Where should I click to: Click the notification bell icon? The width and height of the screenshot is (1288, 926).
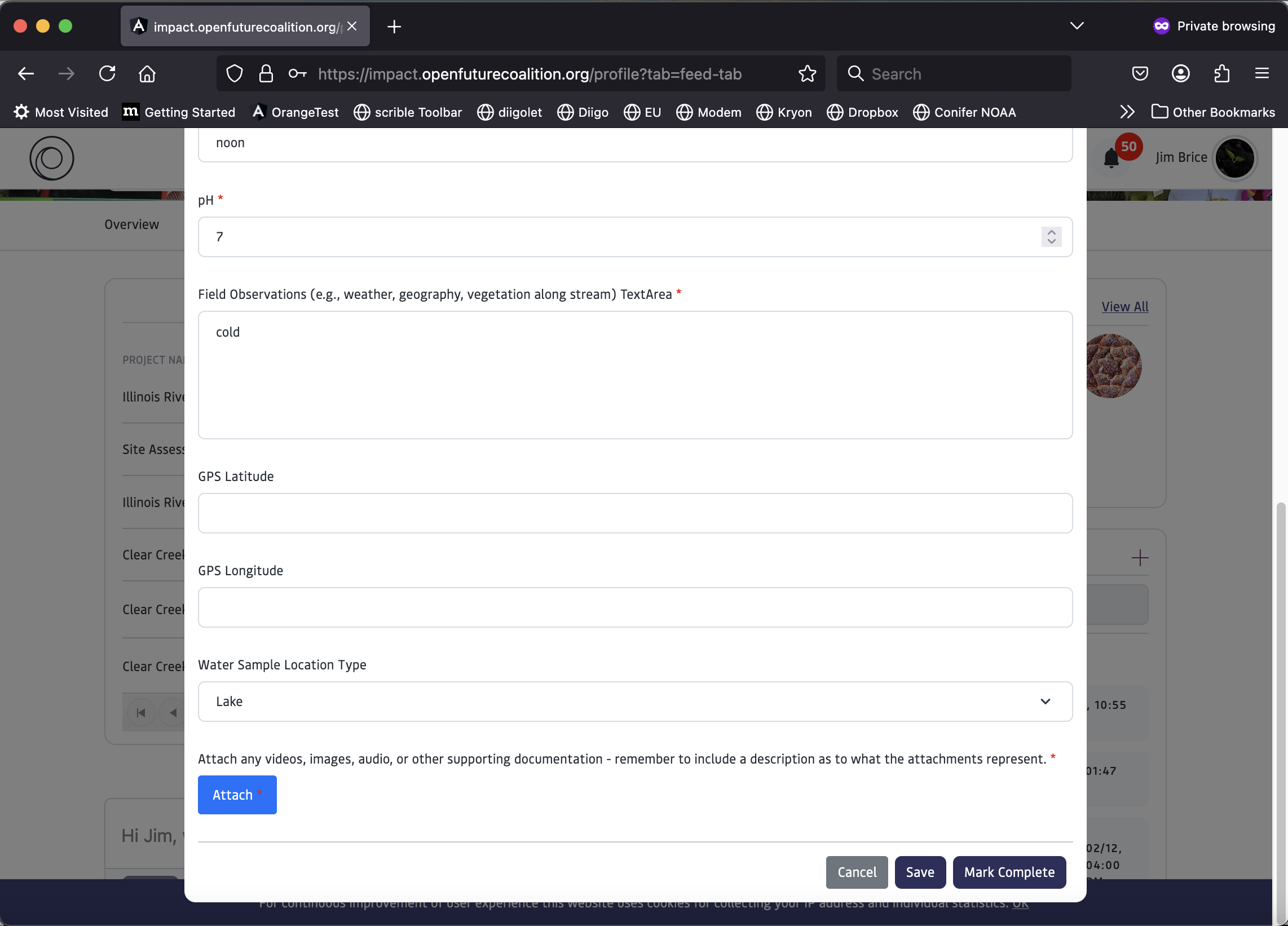pos(1111,158)
